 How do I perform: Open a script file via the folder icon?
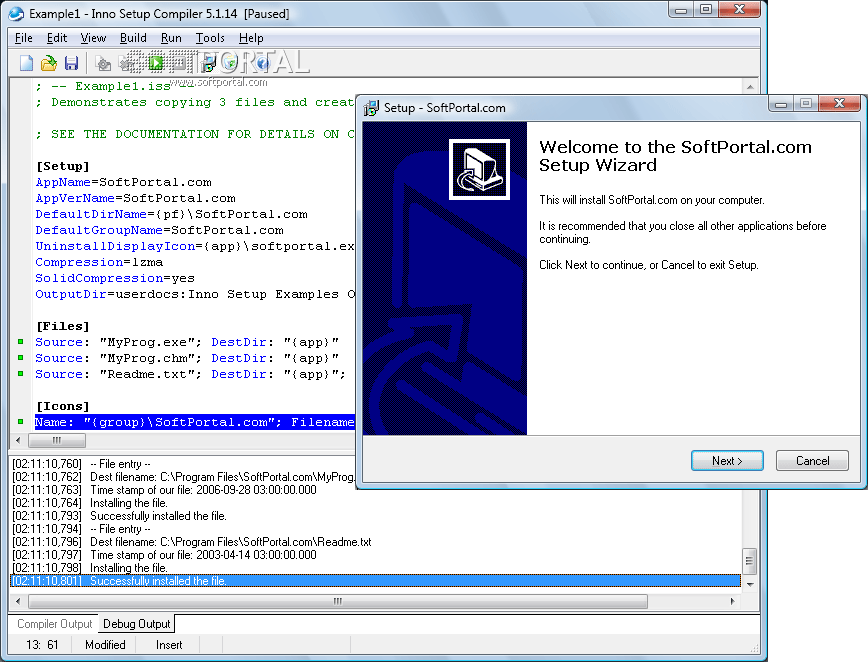(49, 63)
